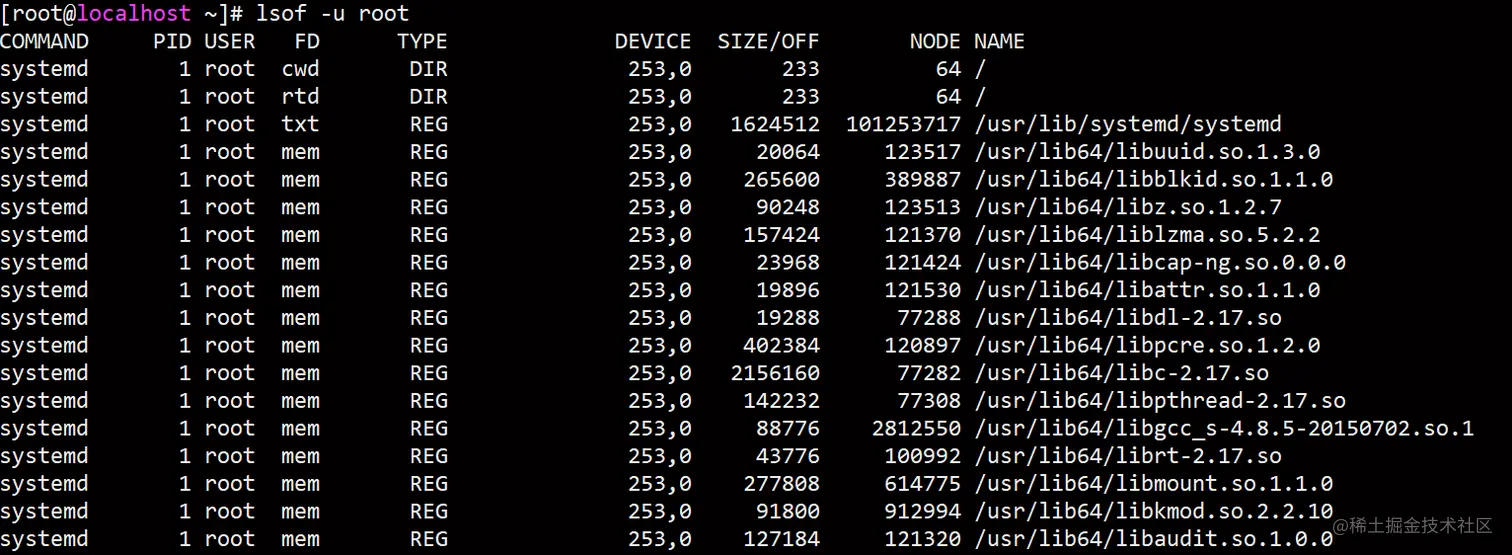Click the node value 121530
Viewport: 1512px width, 555px height.
pyautogui.click(x=922, y=290)
